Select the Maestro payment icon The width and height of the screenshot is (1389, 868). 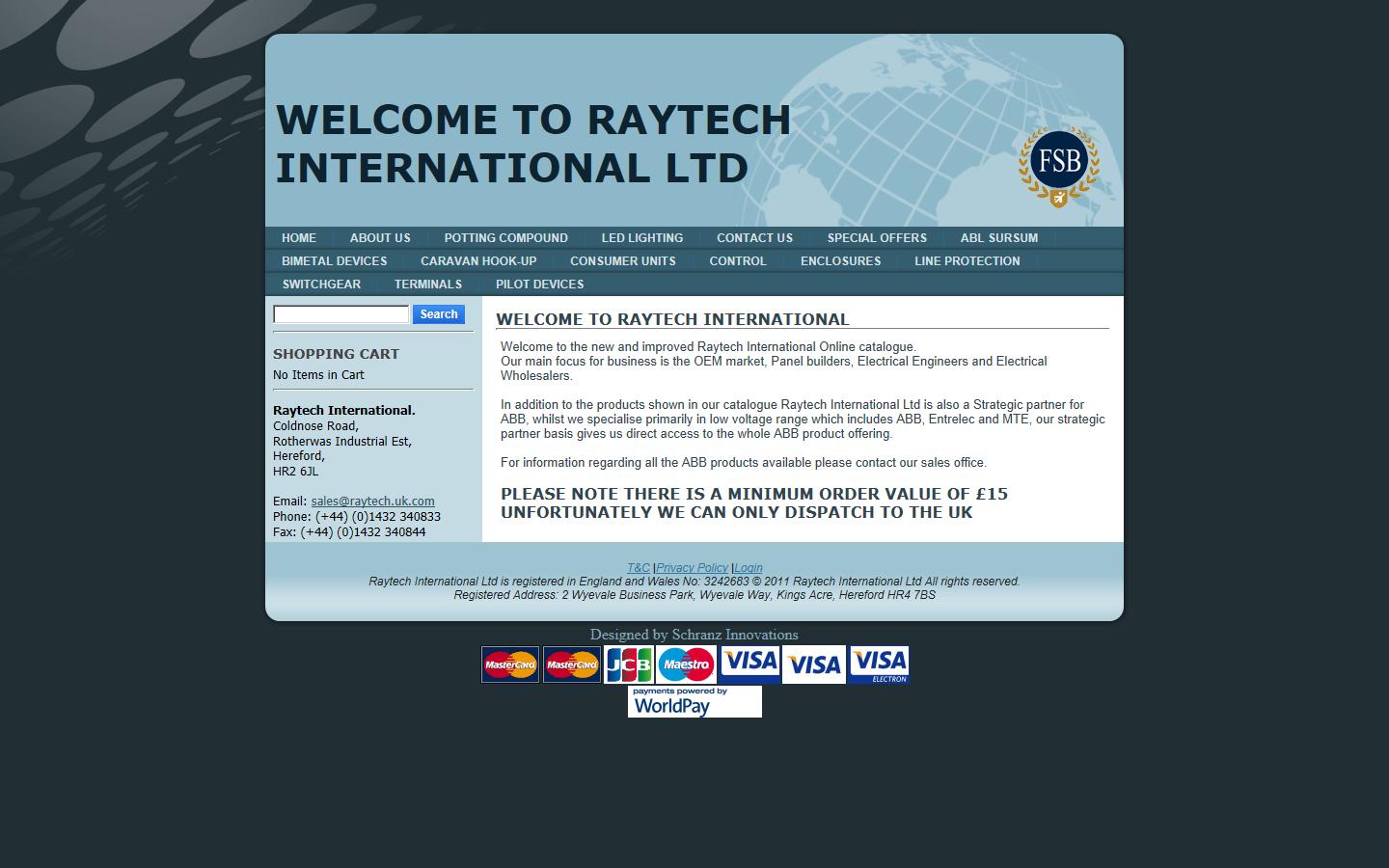pos(685,664)
